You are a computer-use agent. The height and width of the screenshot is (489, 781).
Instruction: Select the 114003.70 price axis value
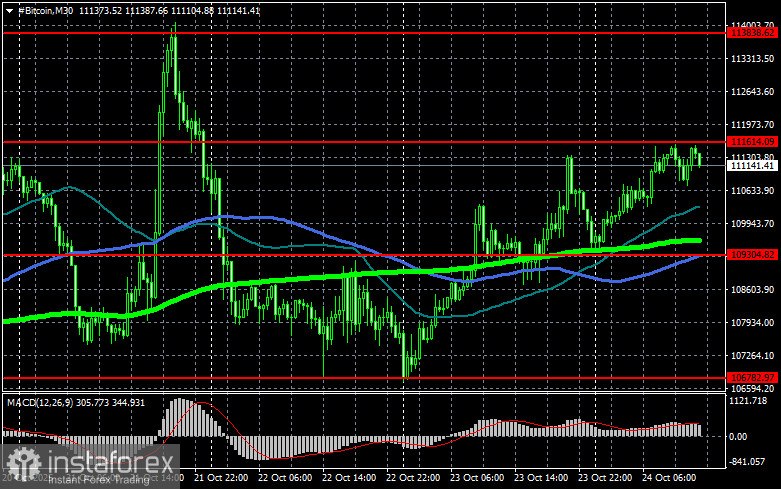(x=752, y=25)
